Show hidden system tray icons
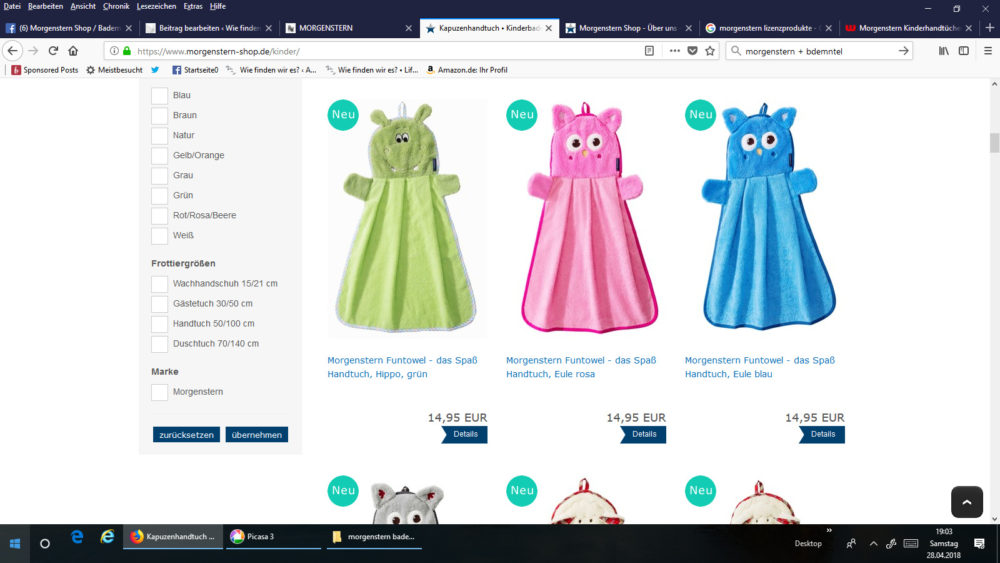The width and height of the screenshot is (1000, 563). click(873, 544)
